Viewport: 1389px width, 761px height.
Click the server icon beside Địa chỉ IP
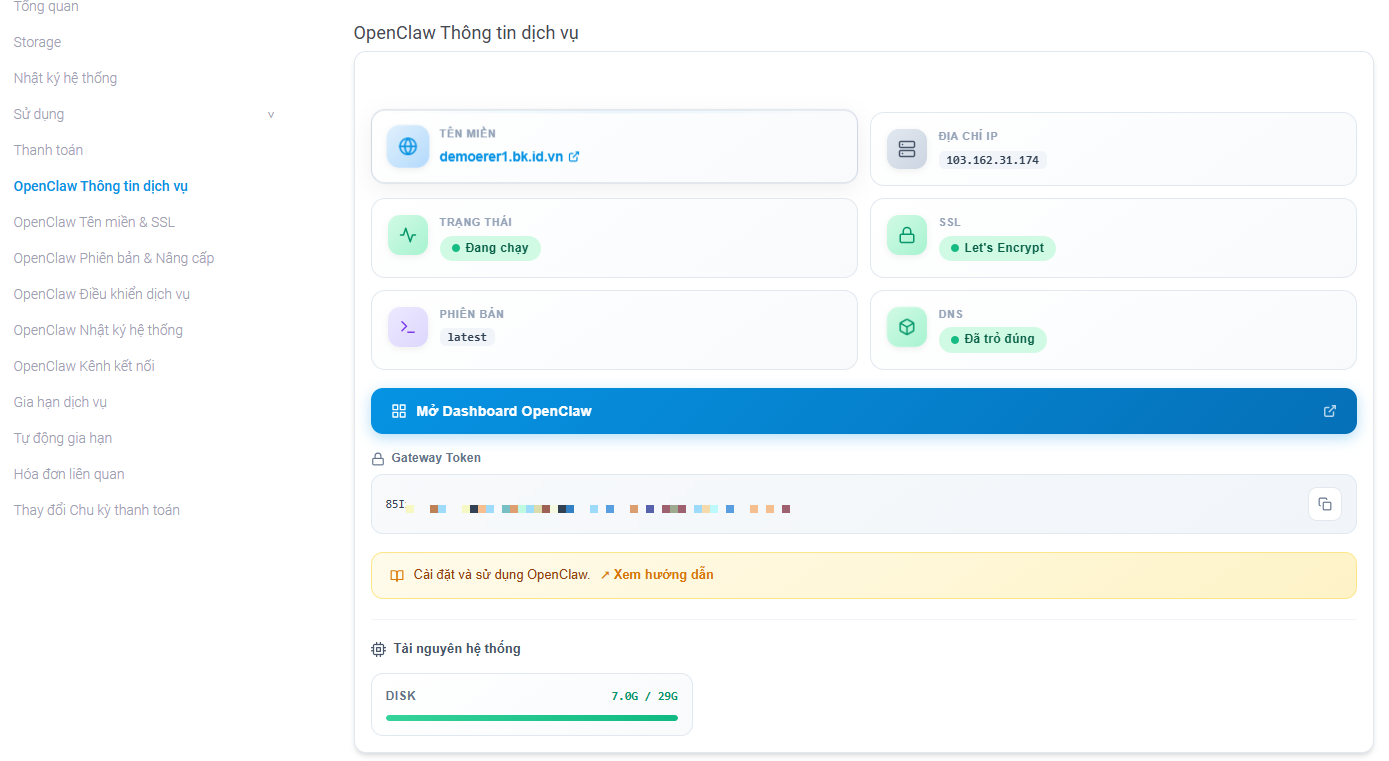click(907, 149)
